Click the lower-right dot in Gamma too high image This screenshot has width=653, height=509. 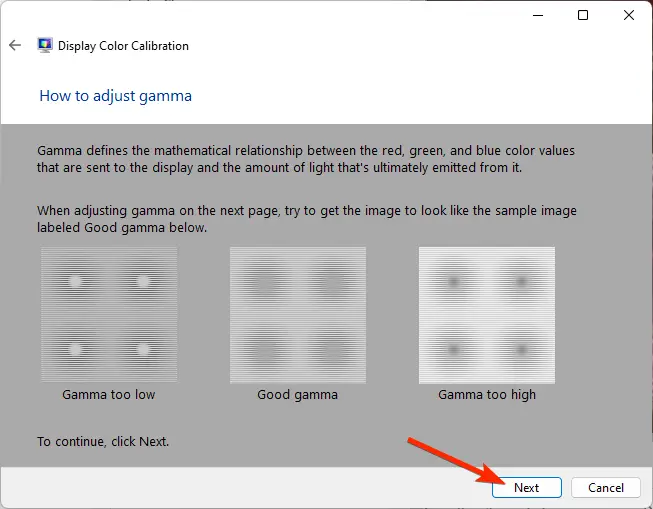(x=521, y=349)
